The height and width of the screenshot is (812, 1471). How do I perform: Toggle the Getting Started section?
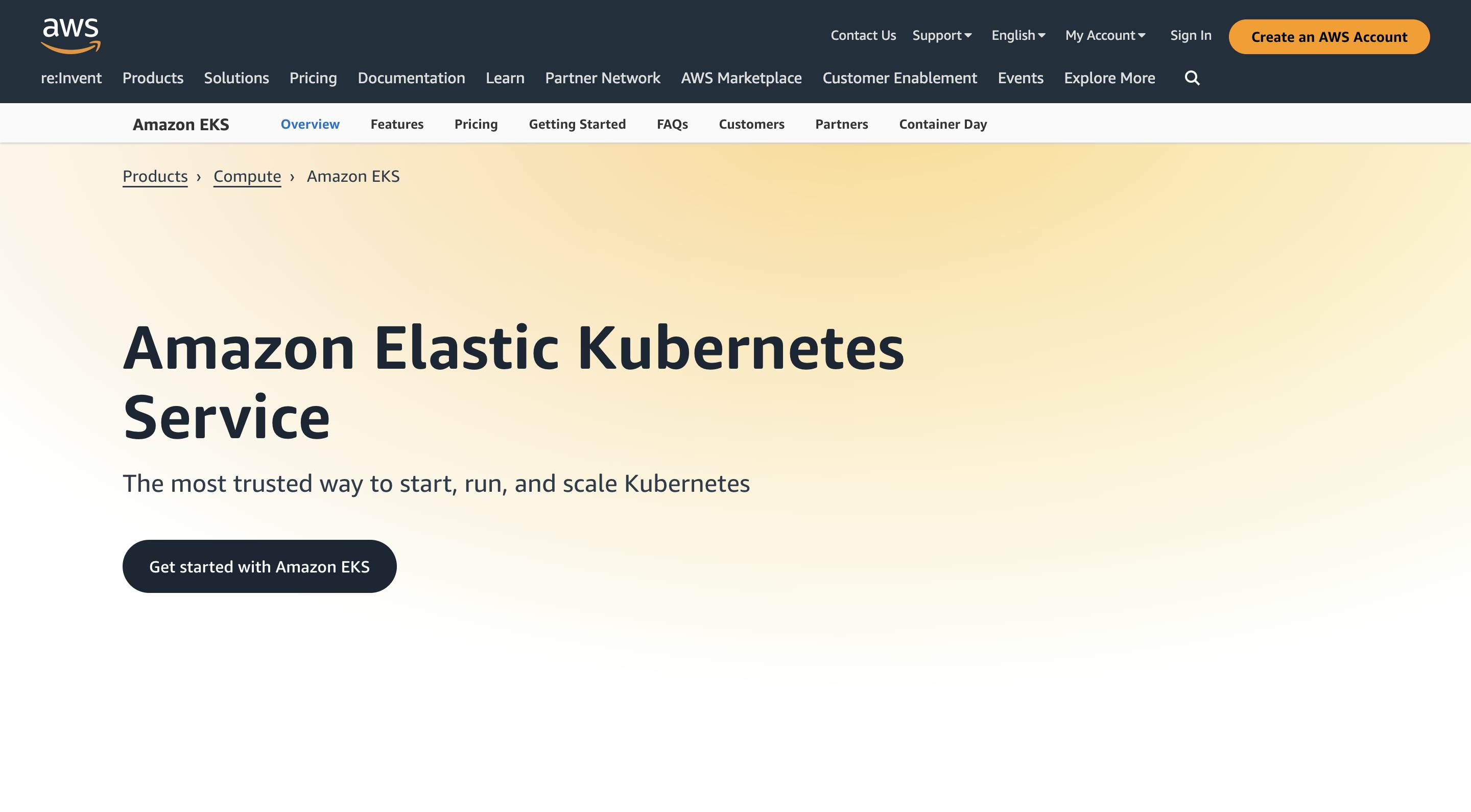pos(577,123)
